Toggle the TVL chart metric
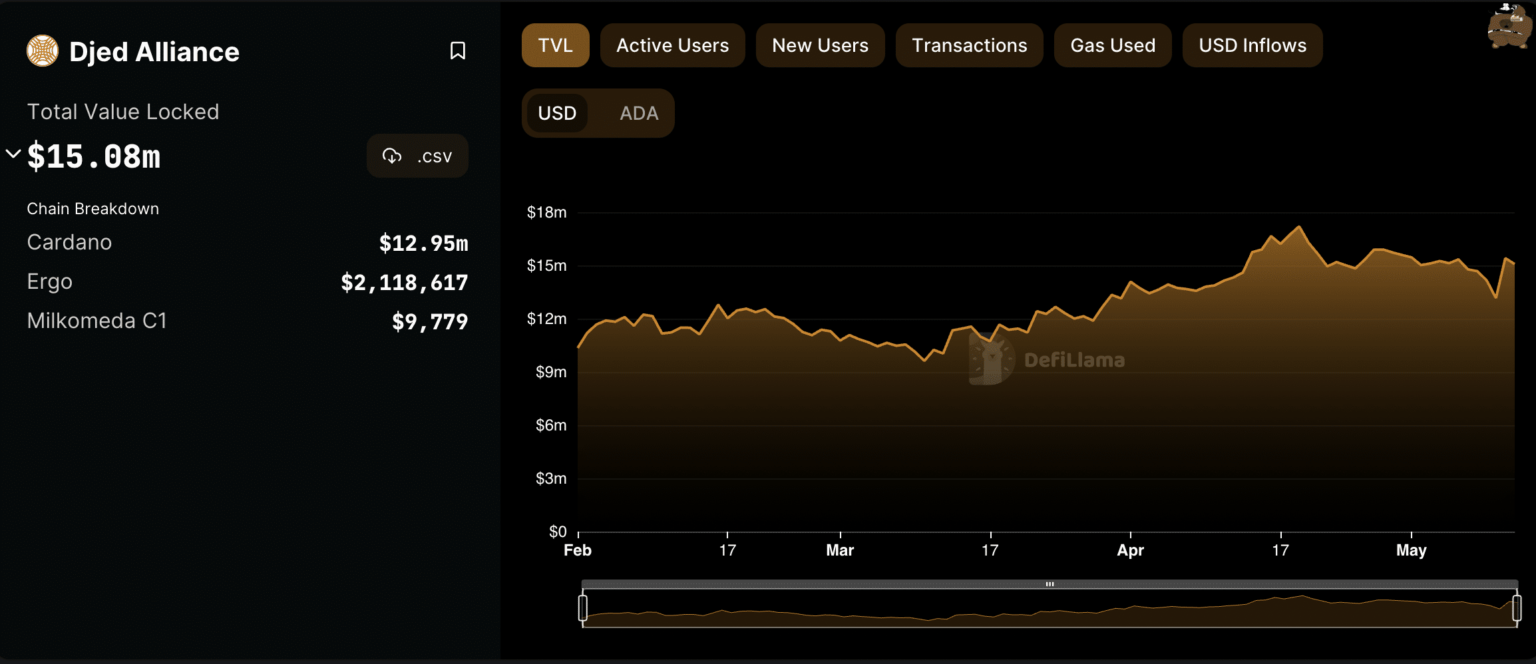The image size is (1536, 664). tap(555, 46)
